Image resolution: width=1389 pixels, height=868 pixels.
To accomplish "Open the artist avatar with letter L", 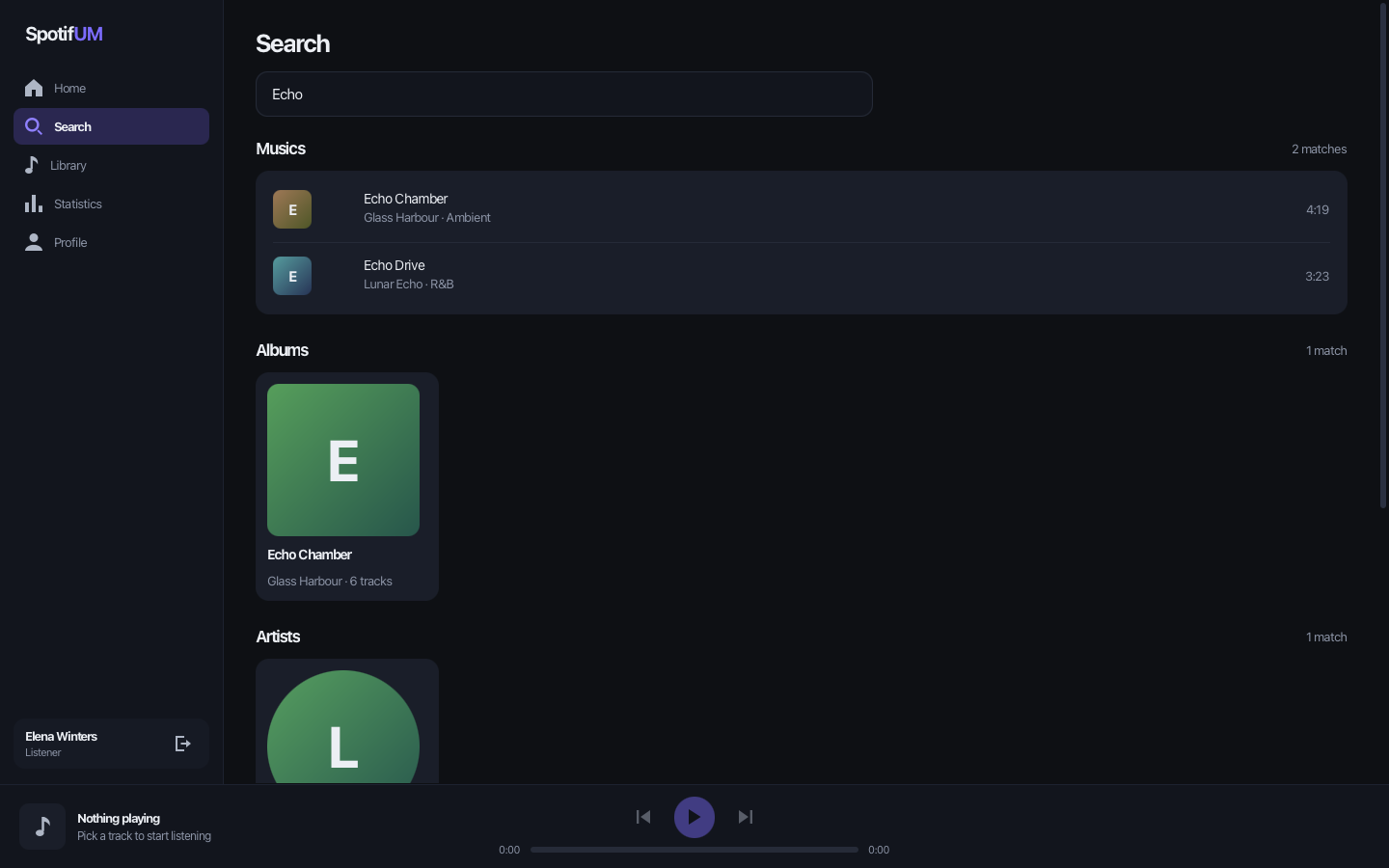I will pyautogui.click(x=343, y=726).
